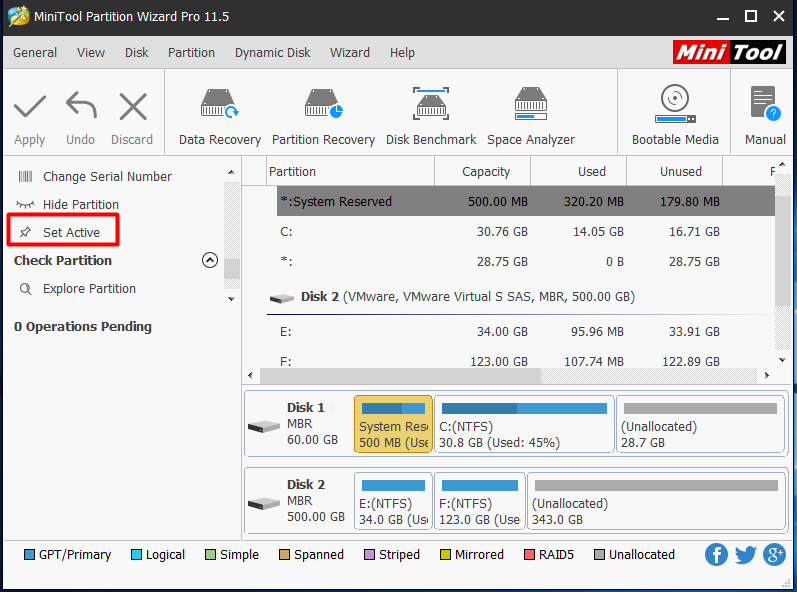Select System Reserved block in Disk 1 map
This screenshot has width=797, height=592.
click(x=393, y=424)
